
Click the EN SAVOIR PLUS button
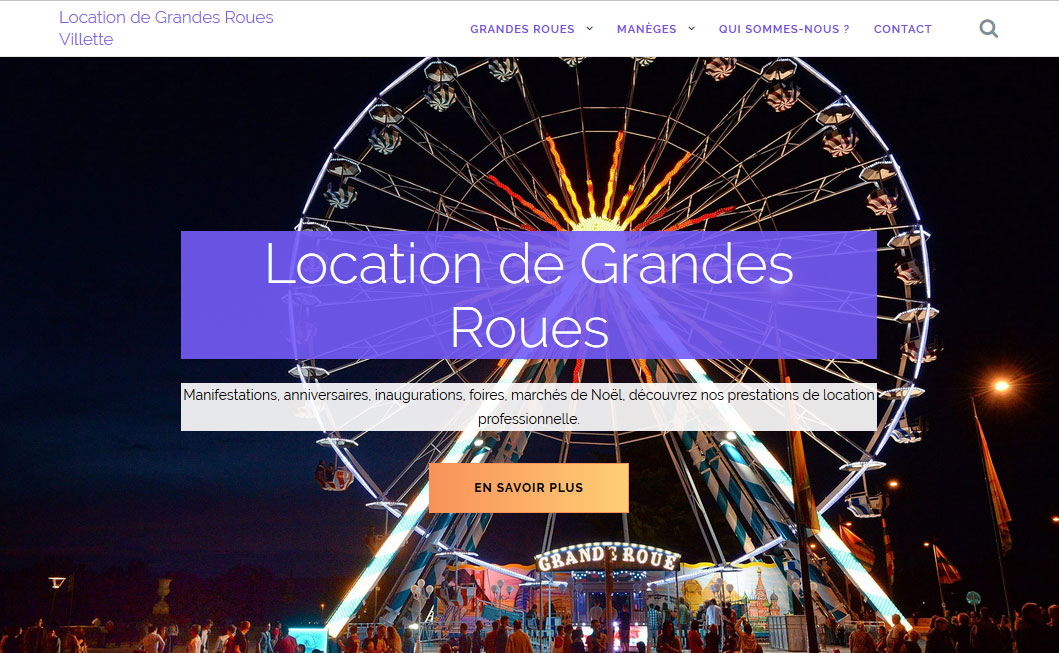529,488
